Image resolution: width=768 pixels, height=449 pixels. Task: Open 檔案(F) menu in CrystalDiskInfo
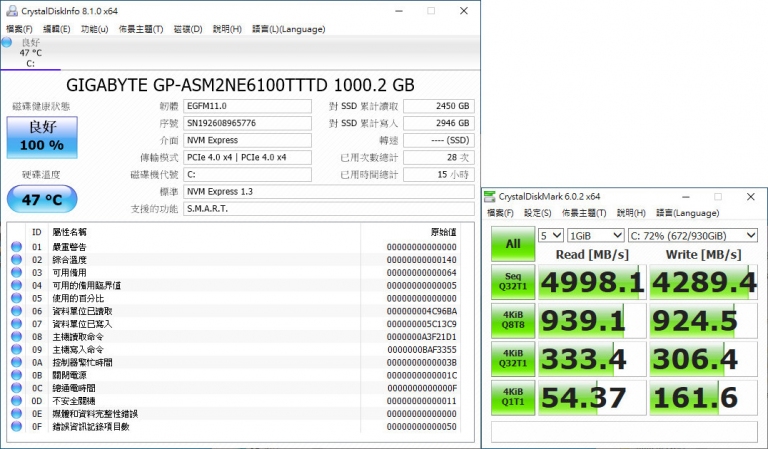point(20,29)
